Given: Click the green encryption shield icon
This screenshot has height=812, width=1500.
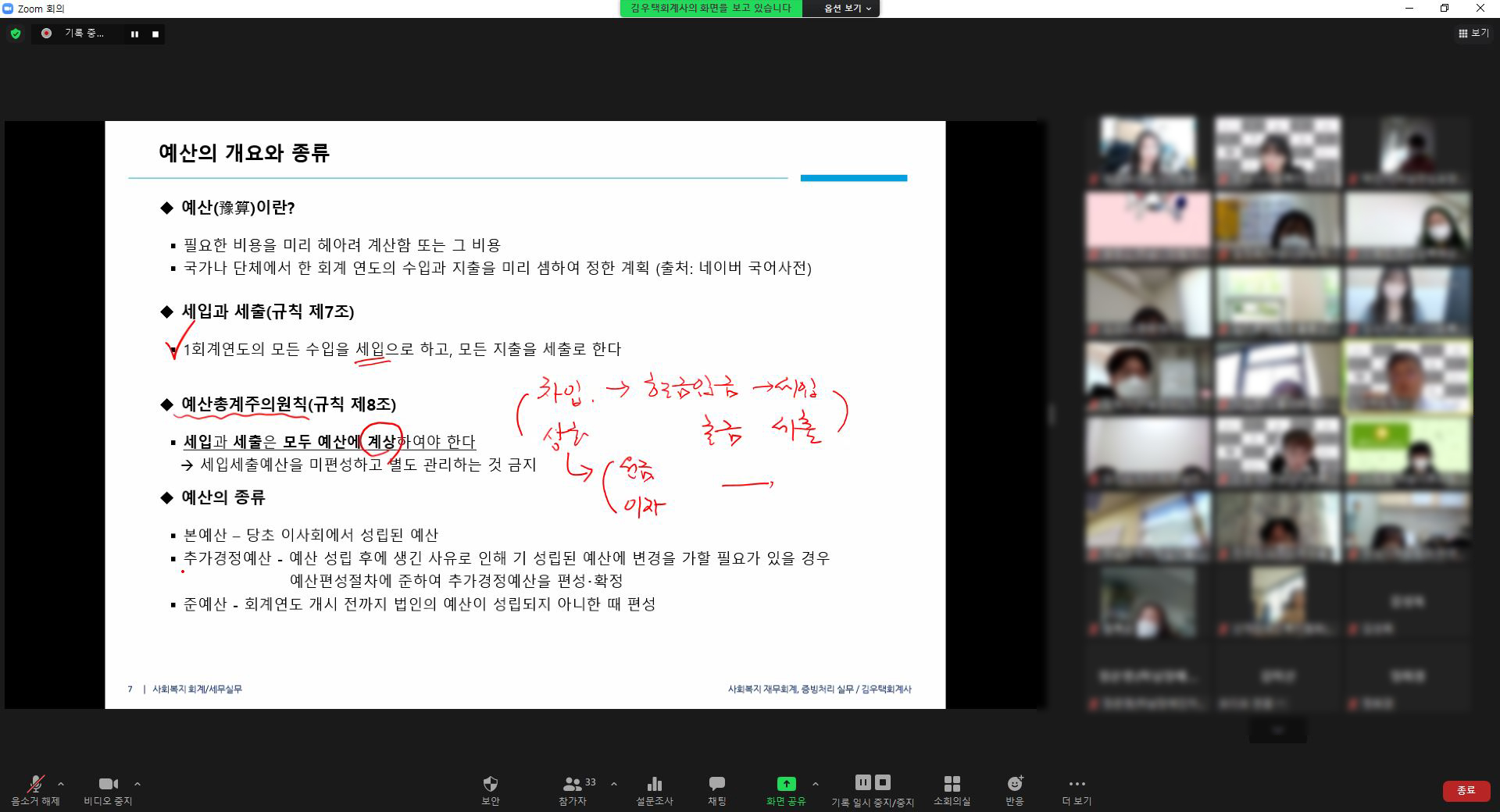Looking at the screenshot, I should pyautogui.click(x=16, y=34).
